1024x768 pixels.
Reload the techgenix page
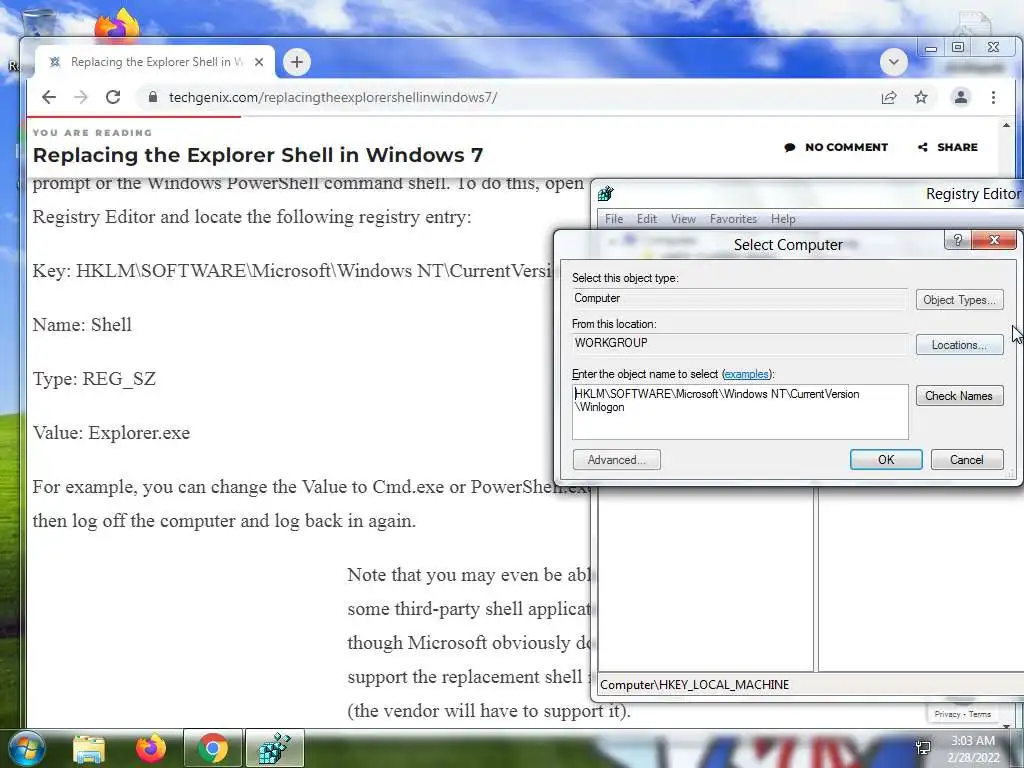point(112,97)
